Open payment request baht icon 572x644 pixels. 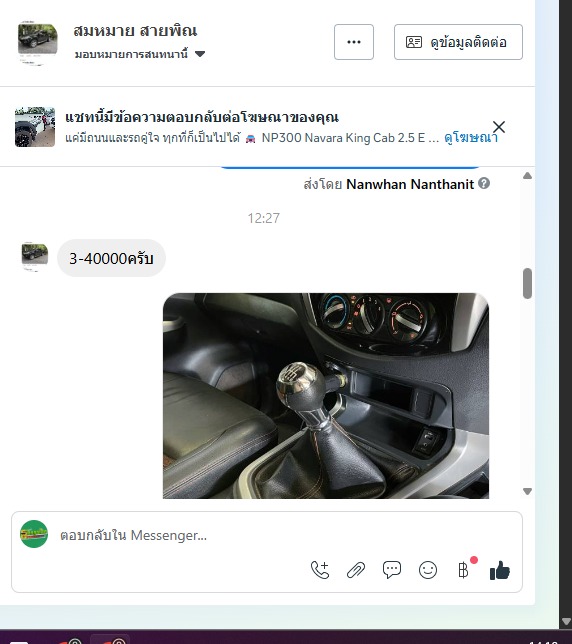[x=464, y=570]
